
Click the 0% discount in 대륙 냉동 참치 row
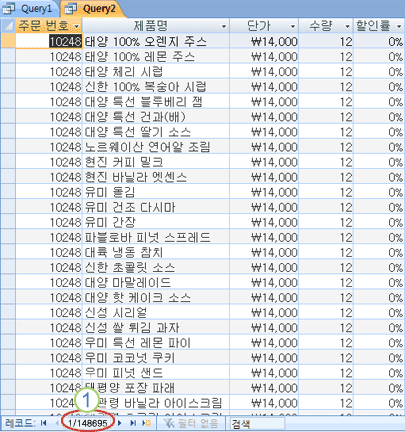point(379,252)
